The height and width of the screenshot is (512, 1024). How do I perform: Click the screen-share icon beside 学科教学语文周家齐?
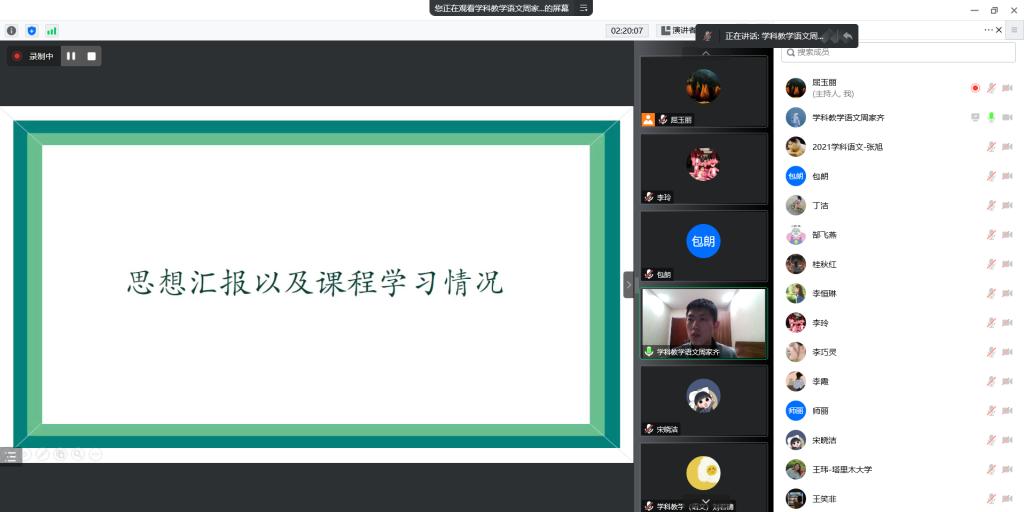coord(975,117)
